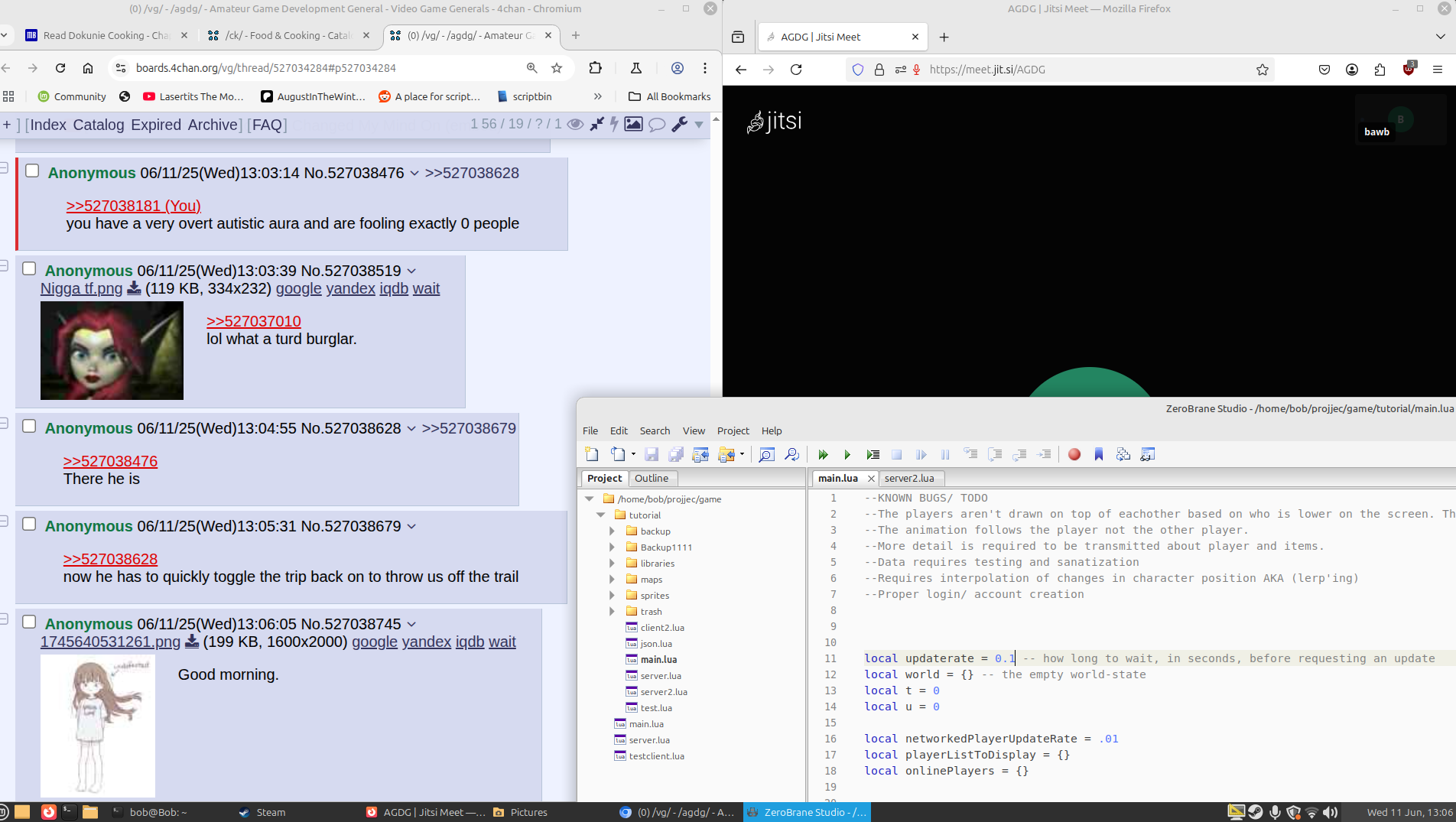
Task: Switch to the Outline tab
Action: 652,478
